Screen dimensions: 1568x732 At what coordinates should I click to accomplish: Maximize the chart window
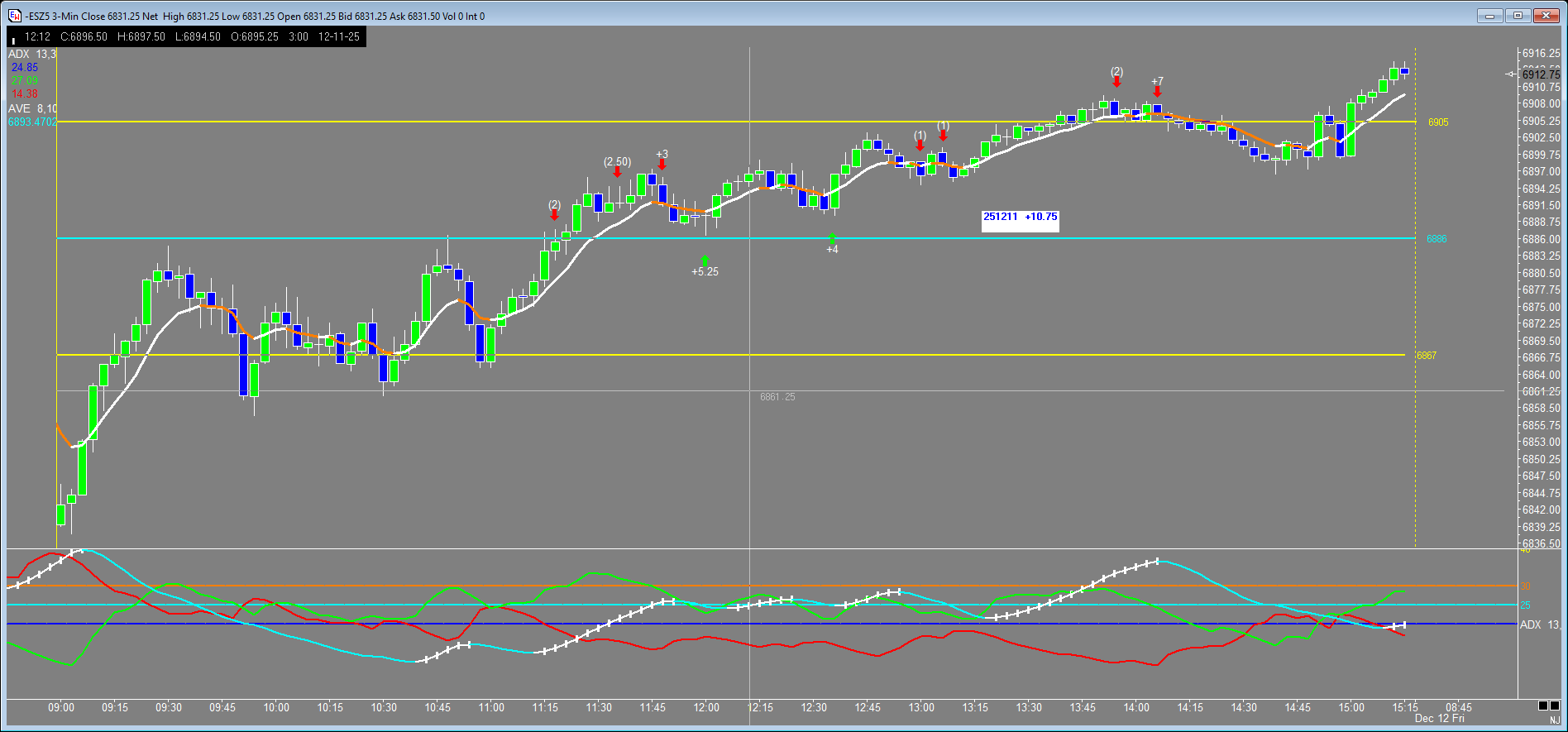tap(1518, 15)
